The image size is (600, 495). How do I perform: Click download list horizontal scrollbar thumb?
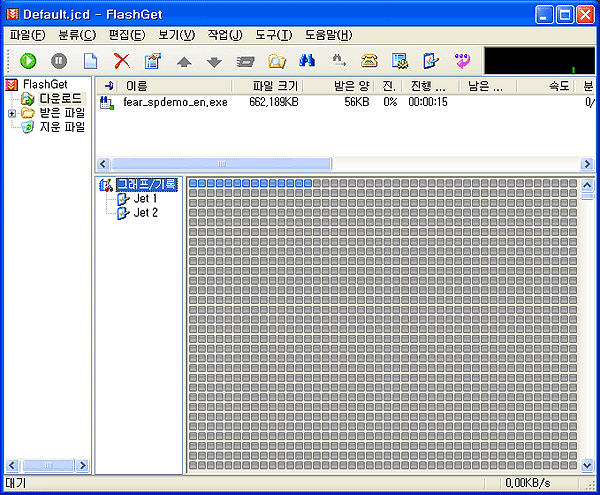[222, 164]
